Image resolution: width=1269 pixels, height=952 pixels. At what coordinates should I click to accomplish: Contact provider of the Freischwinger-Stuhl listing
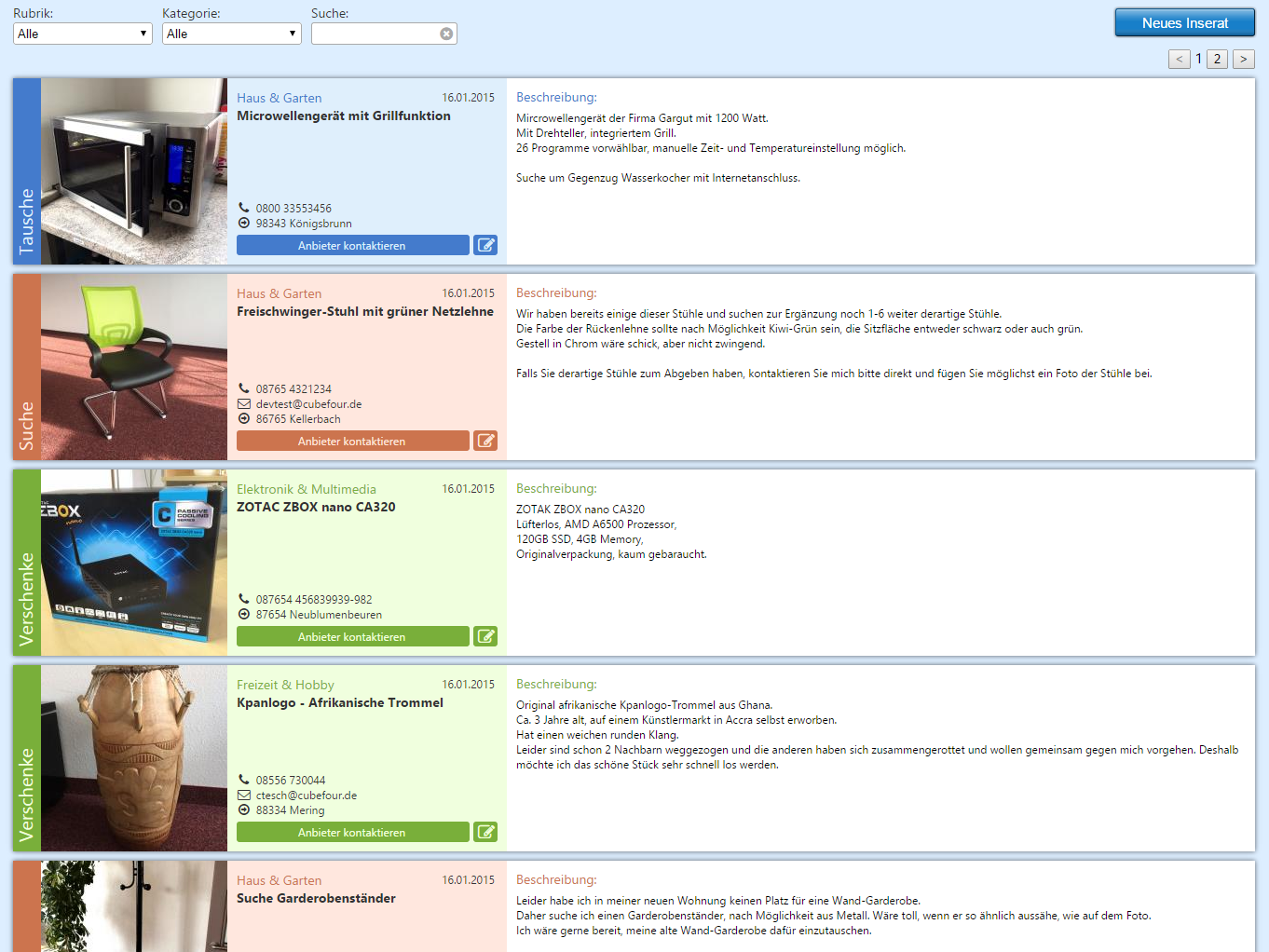[x=352, y=441]
